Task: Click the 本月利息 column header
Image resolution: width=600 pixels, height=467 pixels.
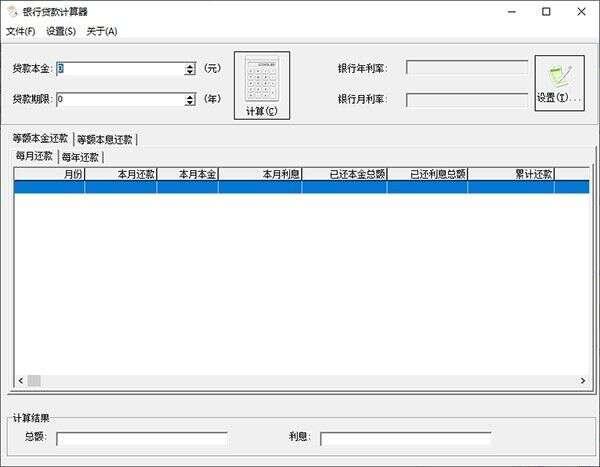Action: coord(261,174)
